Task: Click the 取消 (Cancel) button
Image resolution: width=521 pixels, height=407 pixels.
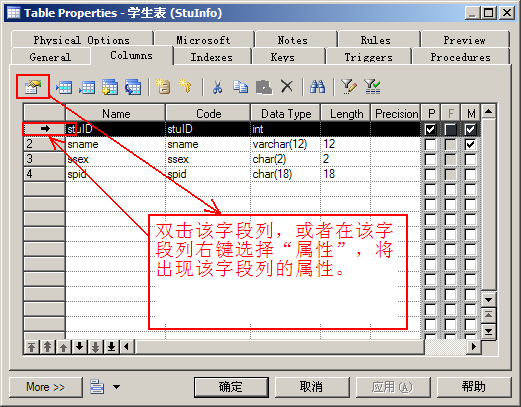Action: (312, 387)
